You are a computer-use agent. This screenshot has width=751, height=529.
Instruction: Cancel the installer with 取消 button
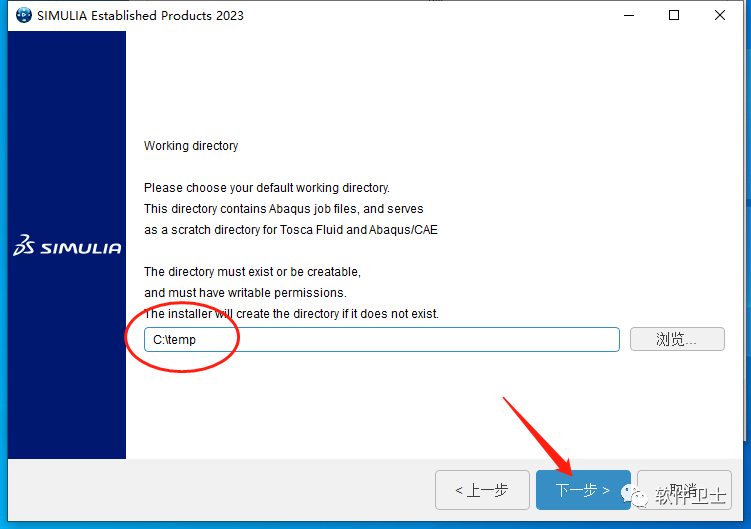[x=684, y=490]
